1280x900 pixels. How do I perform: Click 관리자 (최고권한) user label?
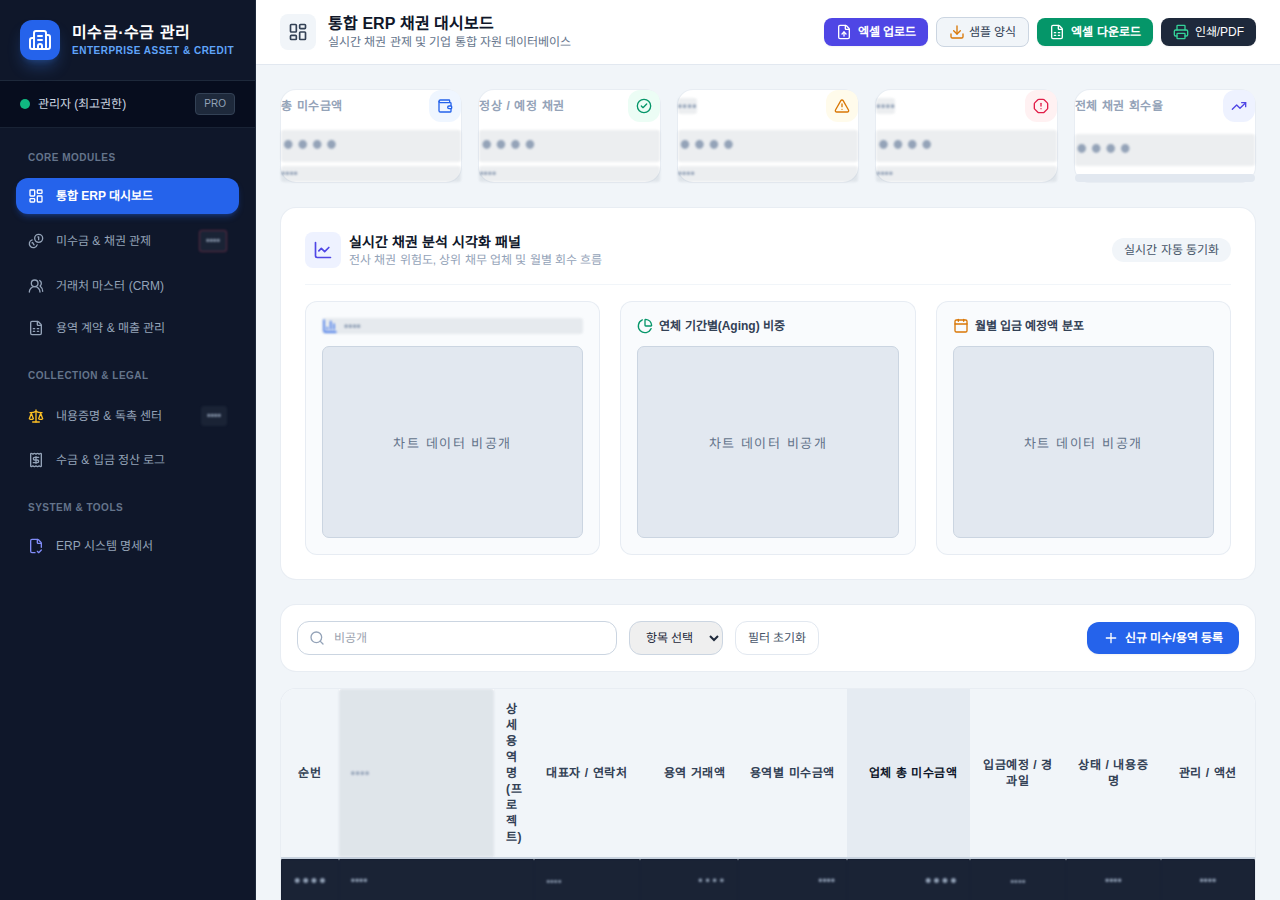click(82, 104)
